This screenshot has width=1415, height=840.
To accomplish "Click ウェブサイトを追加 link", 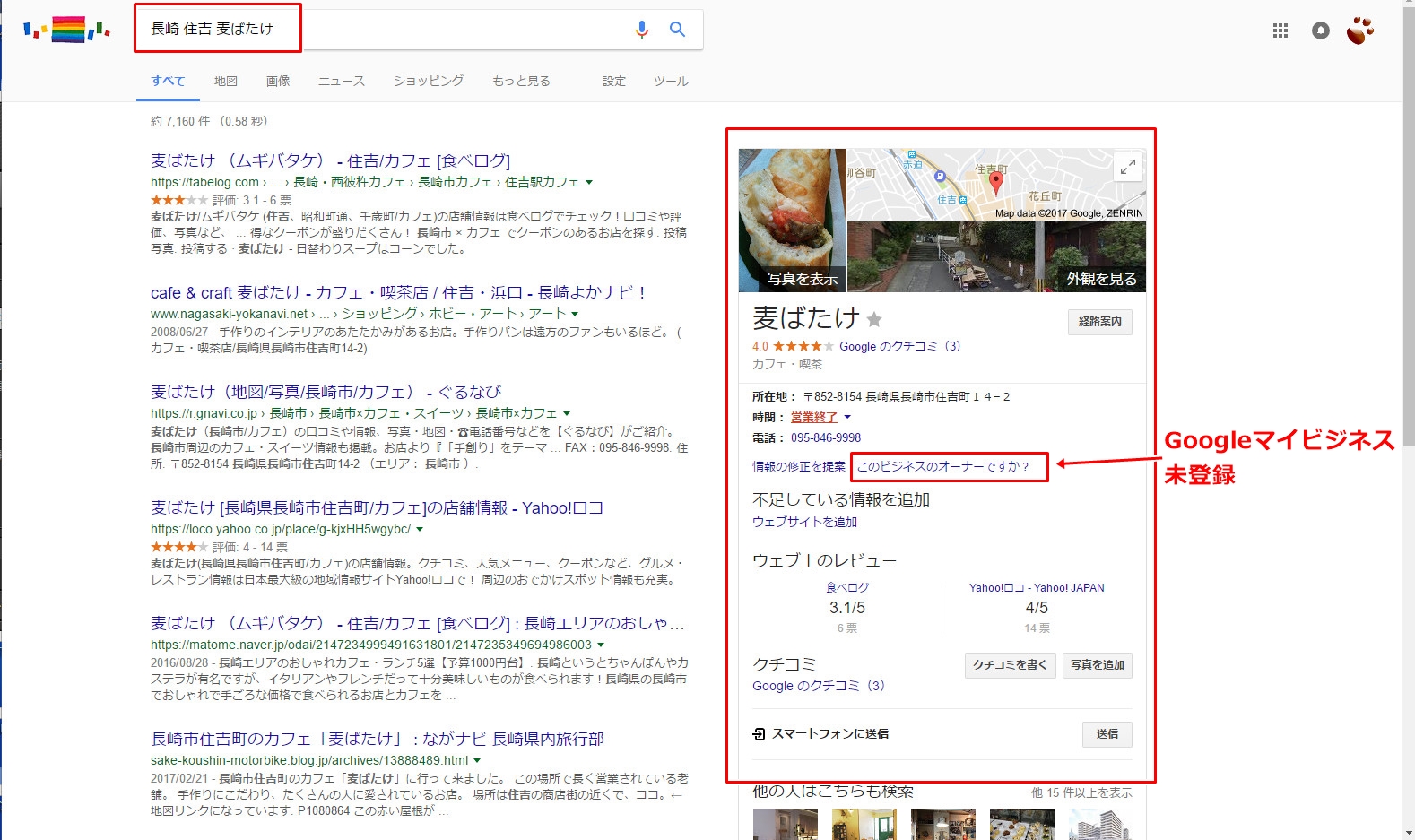I will click(804, 522).
